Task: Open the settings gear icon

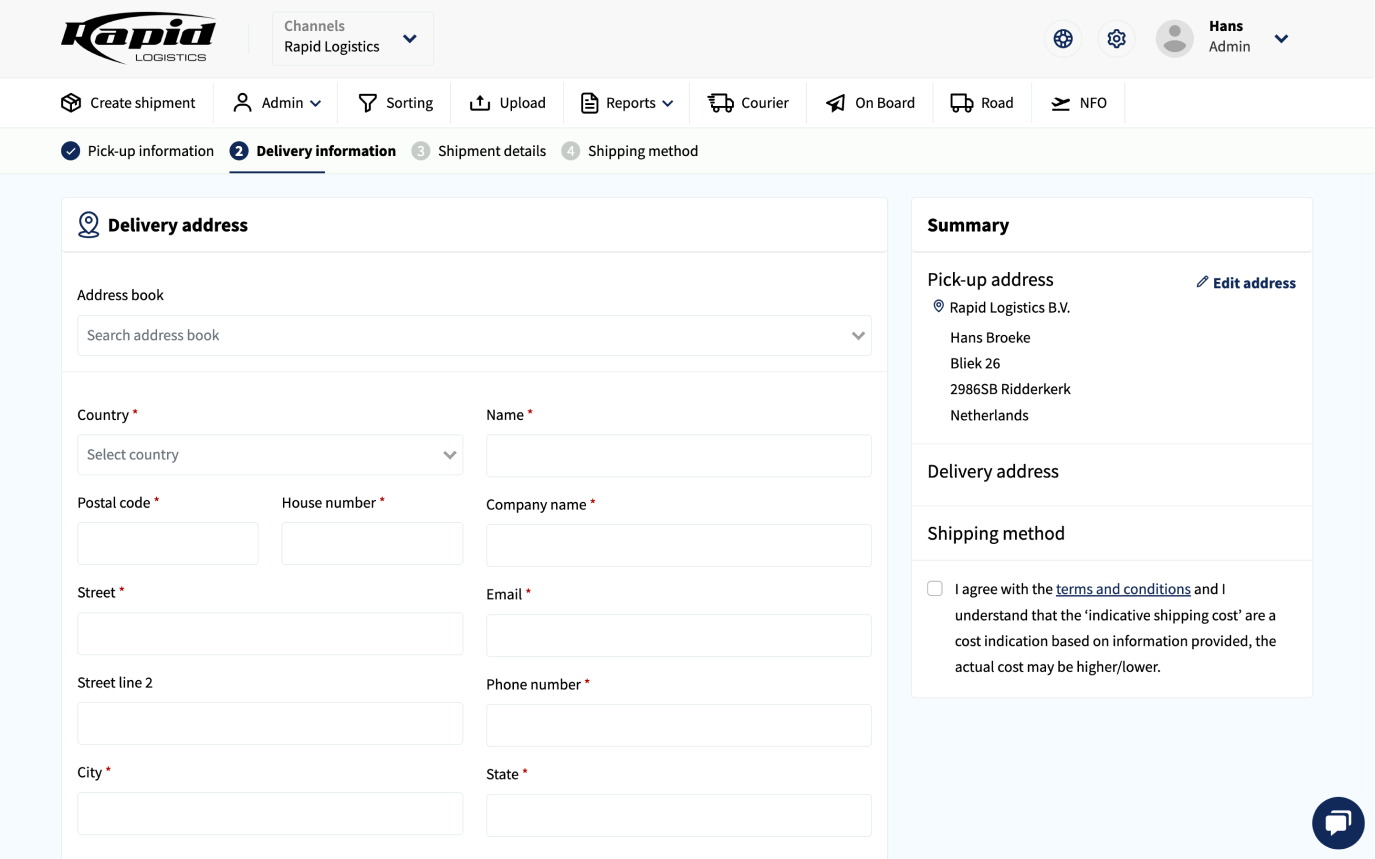Action: pyautogui.click(x=1117, y=39)
